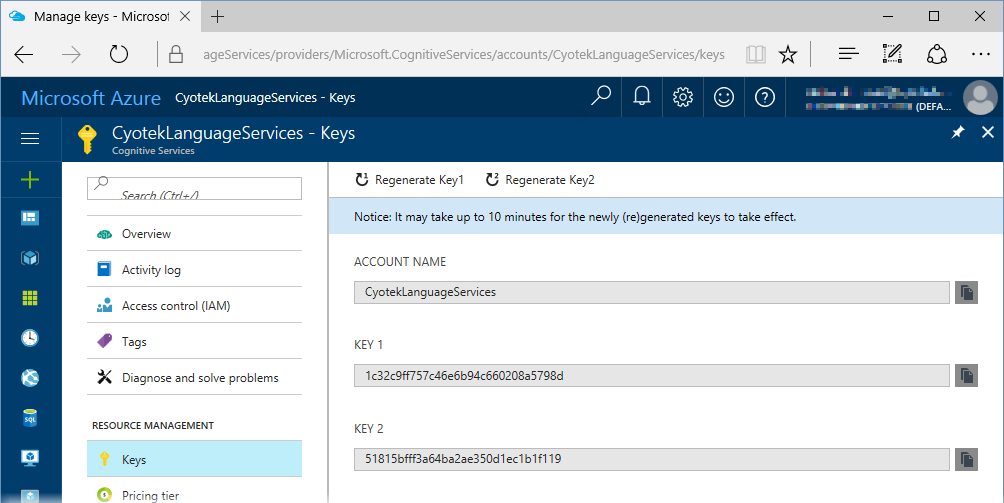Click the browser address bar URL
This screenshot has width=1004, height=503.
click(x=464, y=54)
